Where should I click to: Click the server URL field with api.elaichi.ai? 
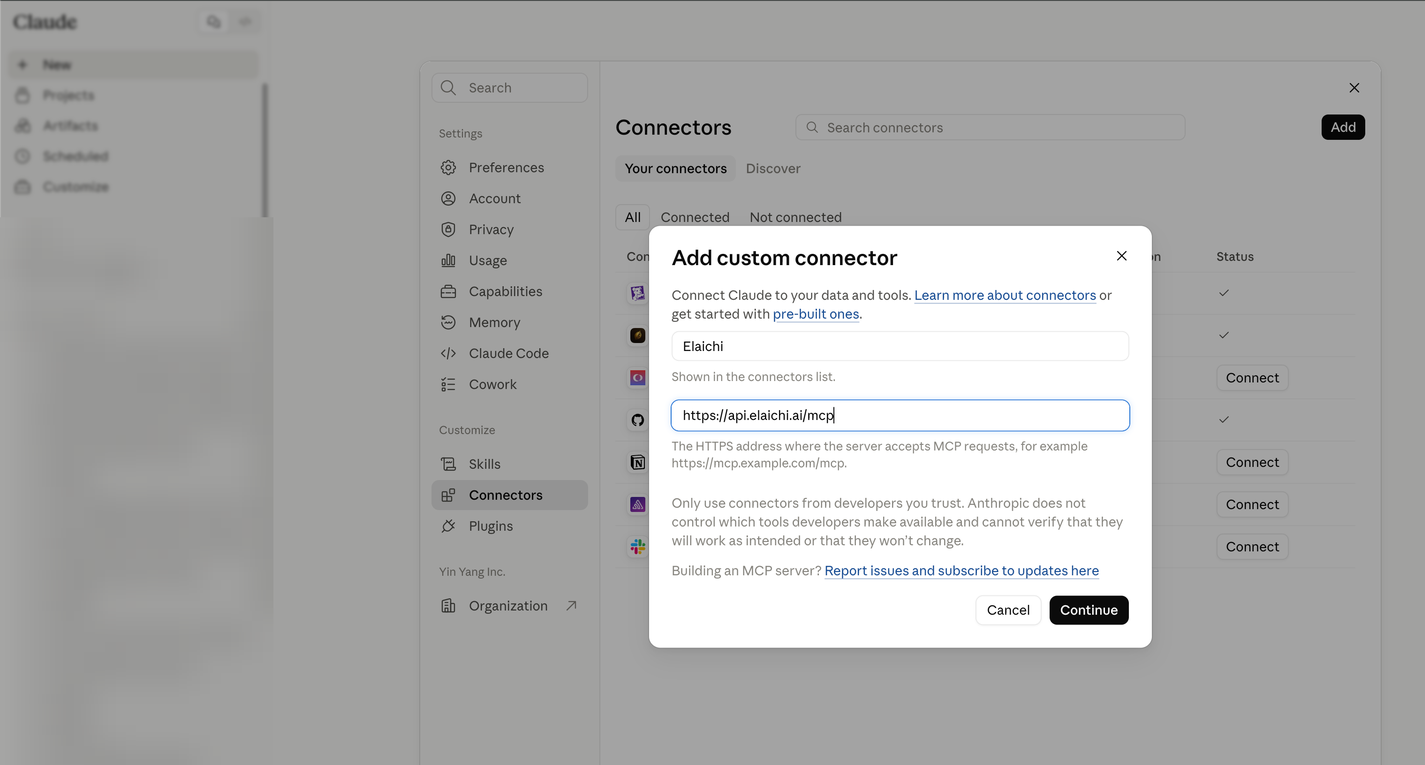click(x=900, y=415)
